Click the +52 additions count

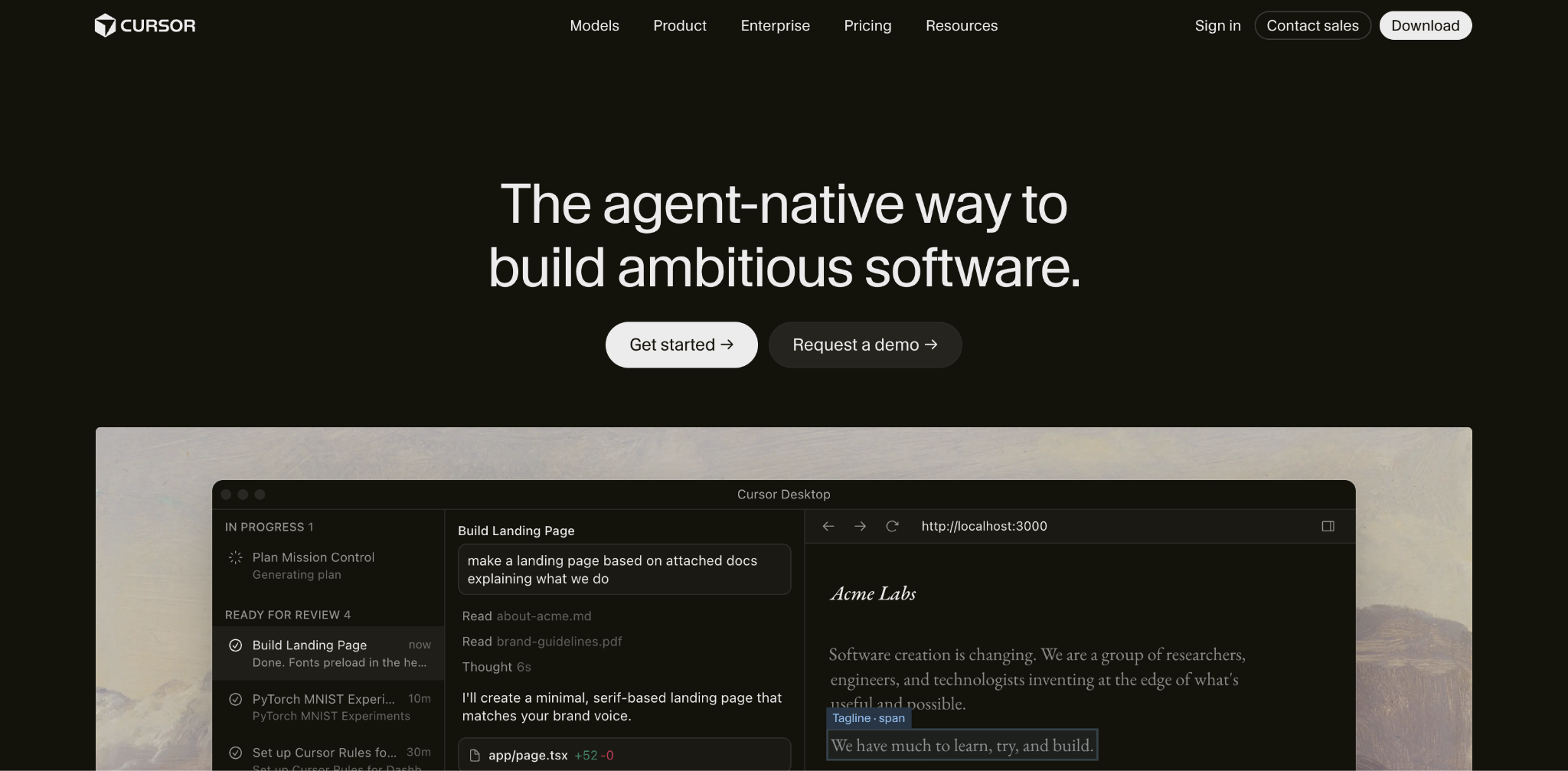click(586, 756)
